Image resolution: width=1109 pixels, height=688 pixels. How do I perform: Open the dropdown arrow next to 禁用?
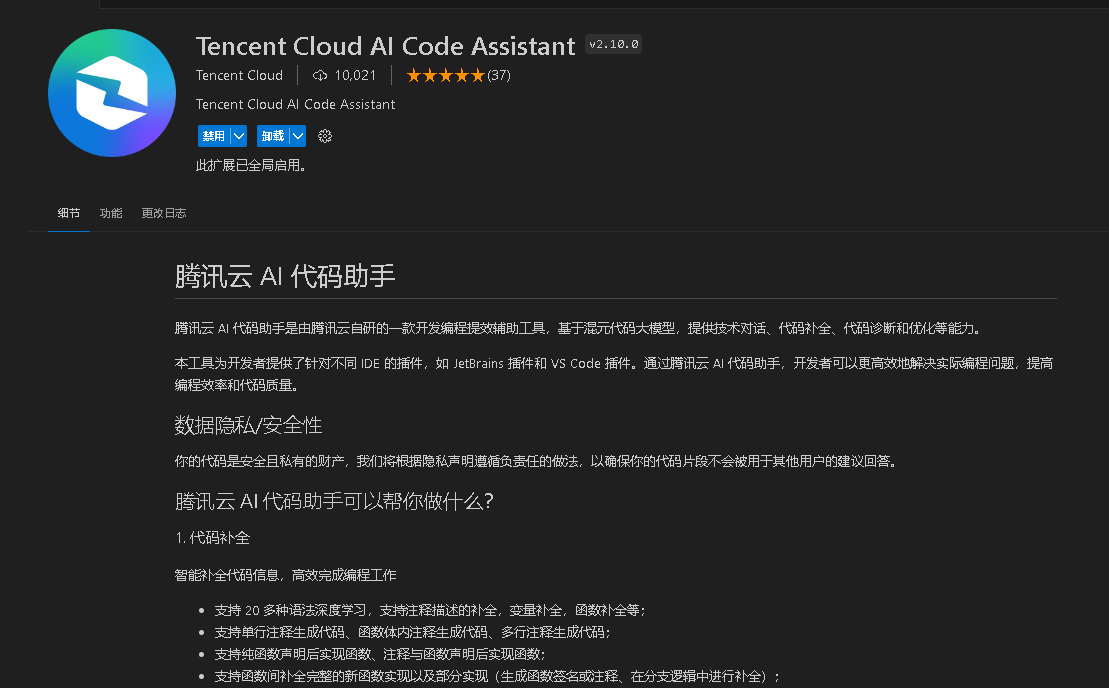pyautogui.click(x=239, y=136)
